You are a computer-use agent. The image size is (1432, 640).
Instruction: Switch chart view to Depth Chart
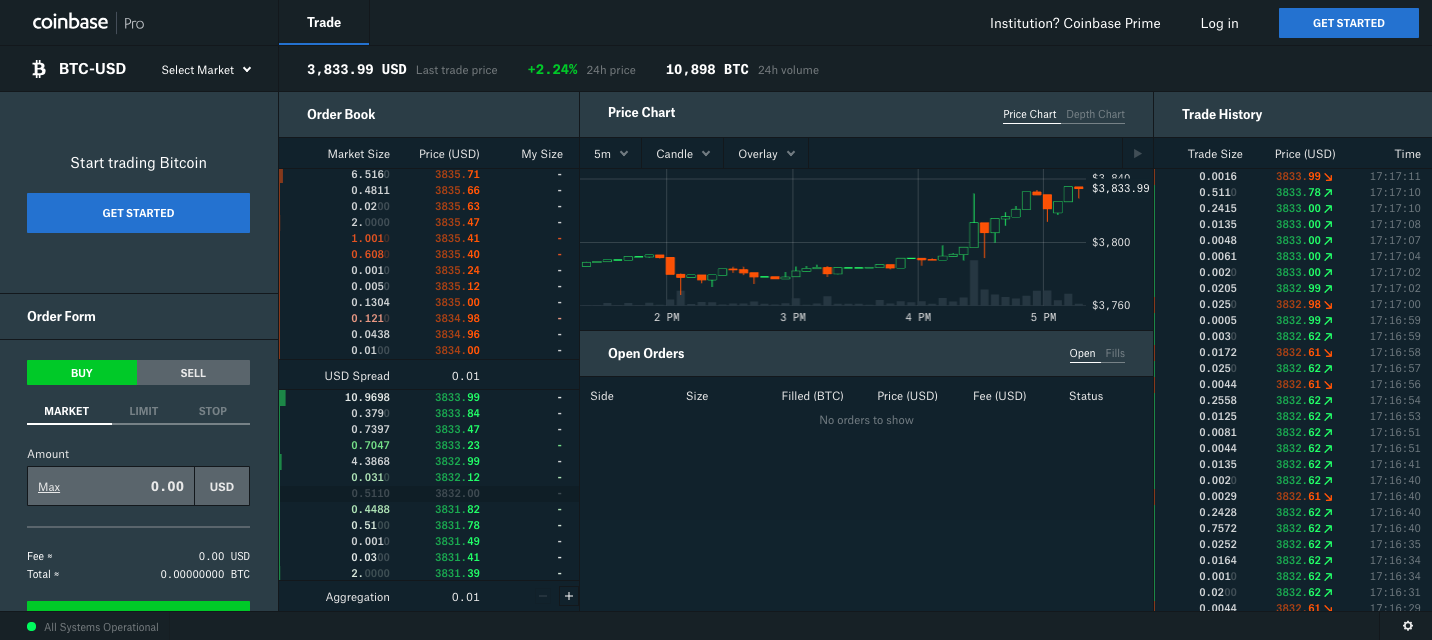pos(1095,114)
